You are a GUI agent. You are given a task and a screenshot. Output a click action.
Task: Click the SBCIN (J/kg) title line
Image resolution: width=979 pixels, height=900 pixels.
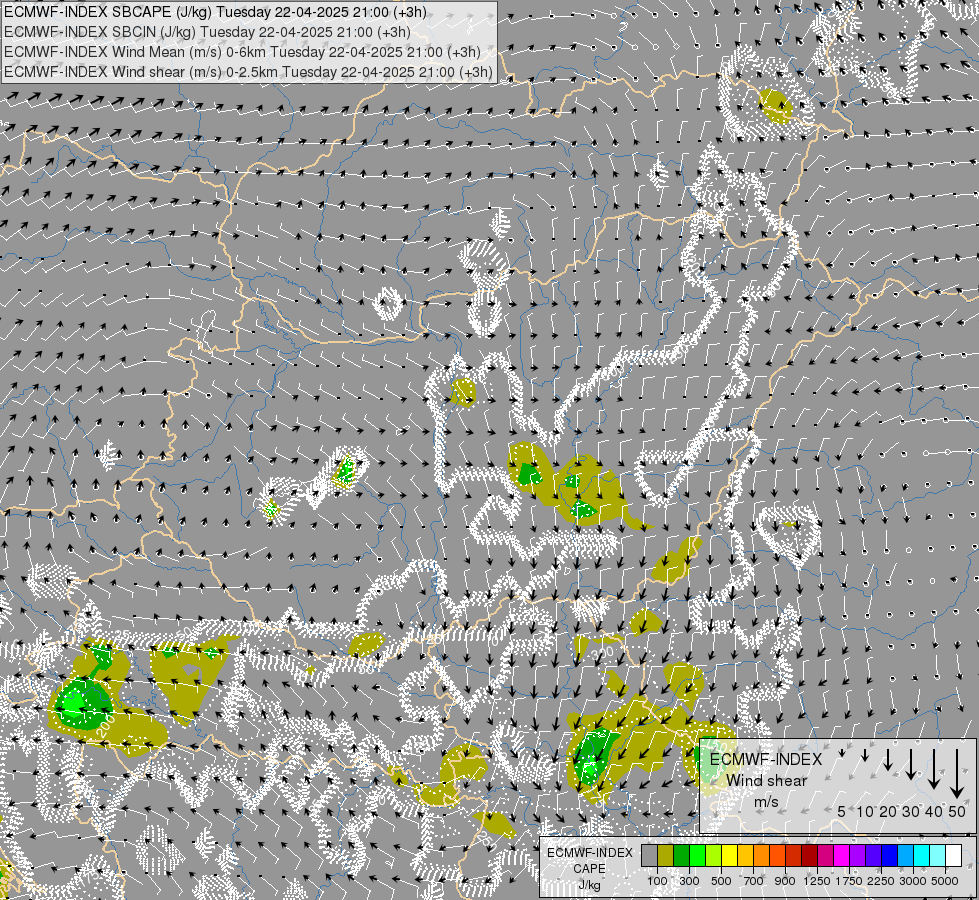[x=207, y=32]
